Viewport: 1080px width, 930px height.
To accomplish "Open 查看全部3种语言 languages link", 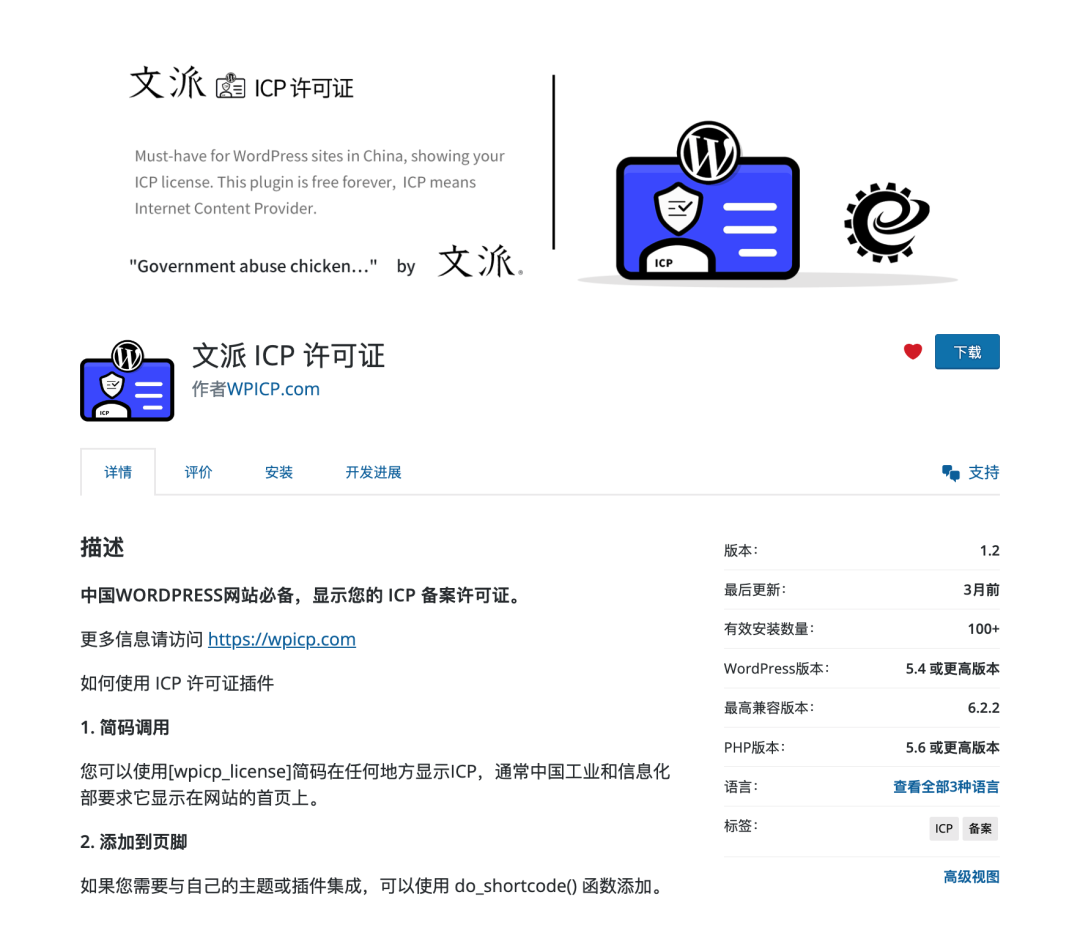I will [945, 787].
